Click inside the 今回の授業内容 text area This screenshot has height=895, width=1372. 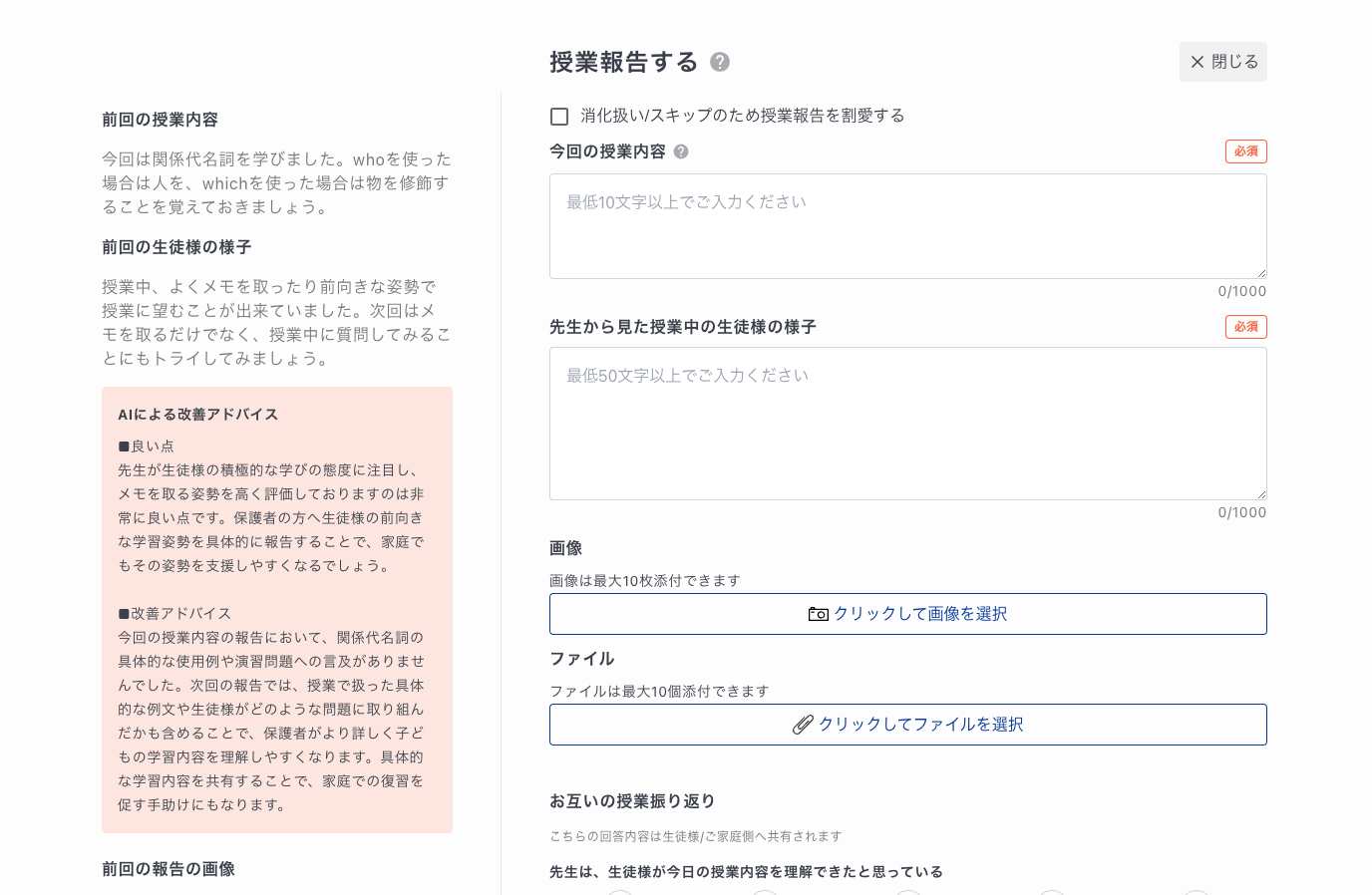tap(907, 224)
